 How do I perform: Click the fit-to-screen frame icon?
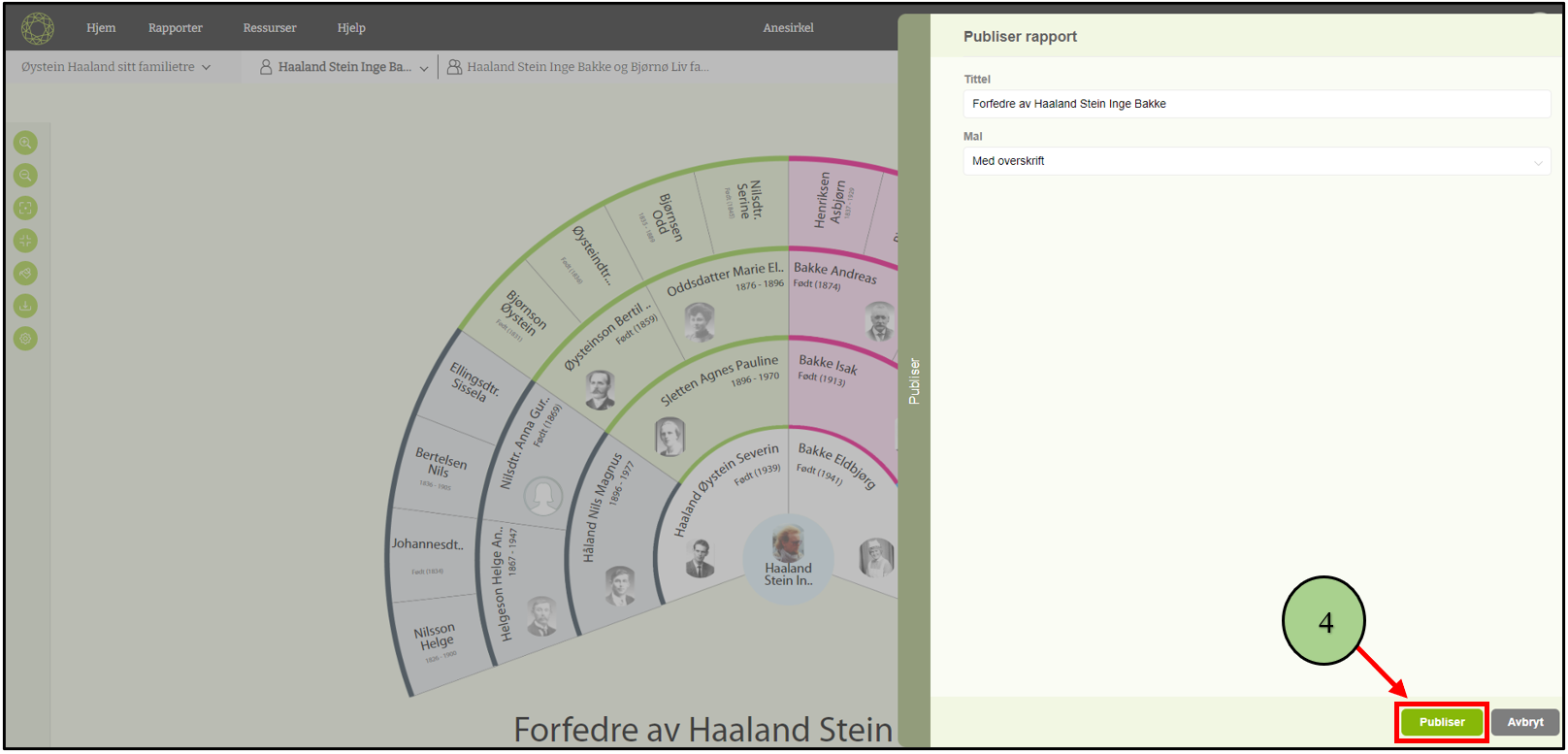tap(25, 208)
